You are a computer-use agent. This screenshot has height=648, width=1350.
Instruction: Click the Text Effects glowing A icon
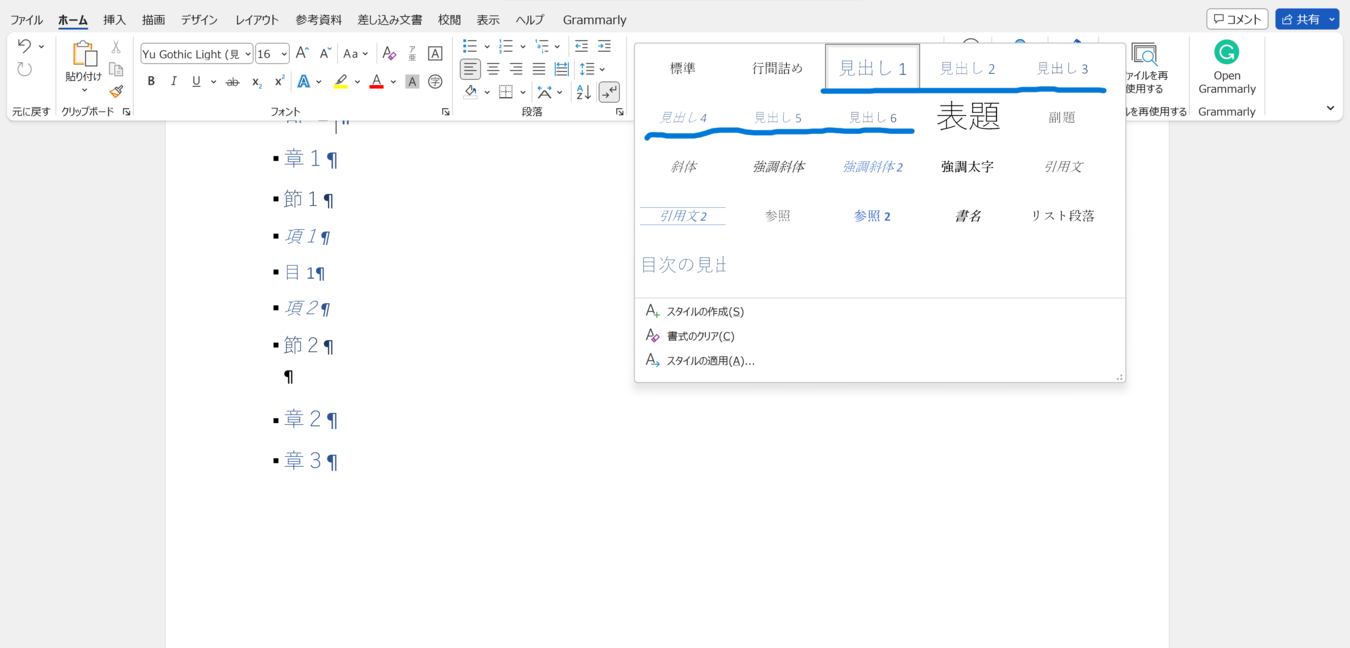click(303, 82)
